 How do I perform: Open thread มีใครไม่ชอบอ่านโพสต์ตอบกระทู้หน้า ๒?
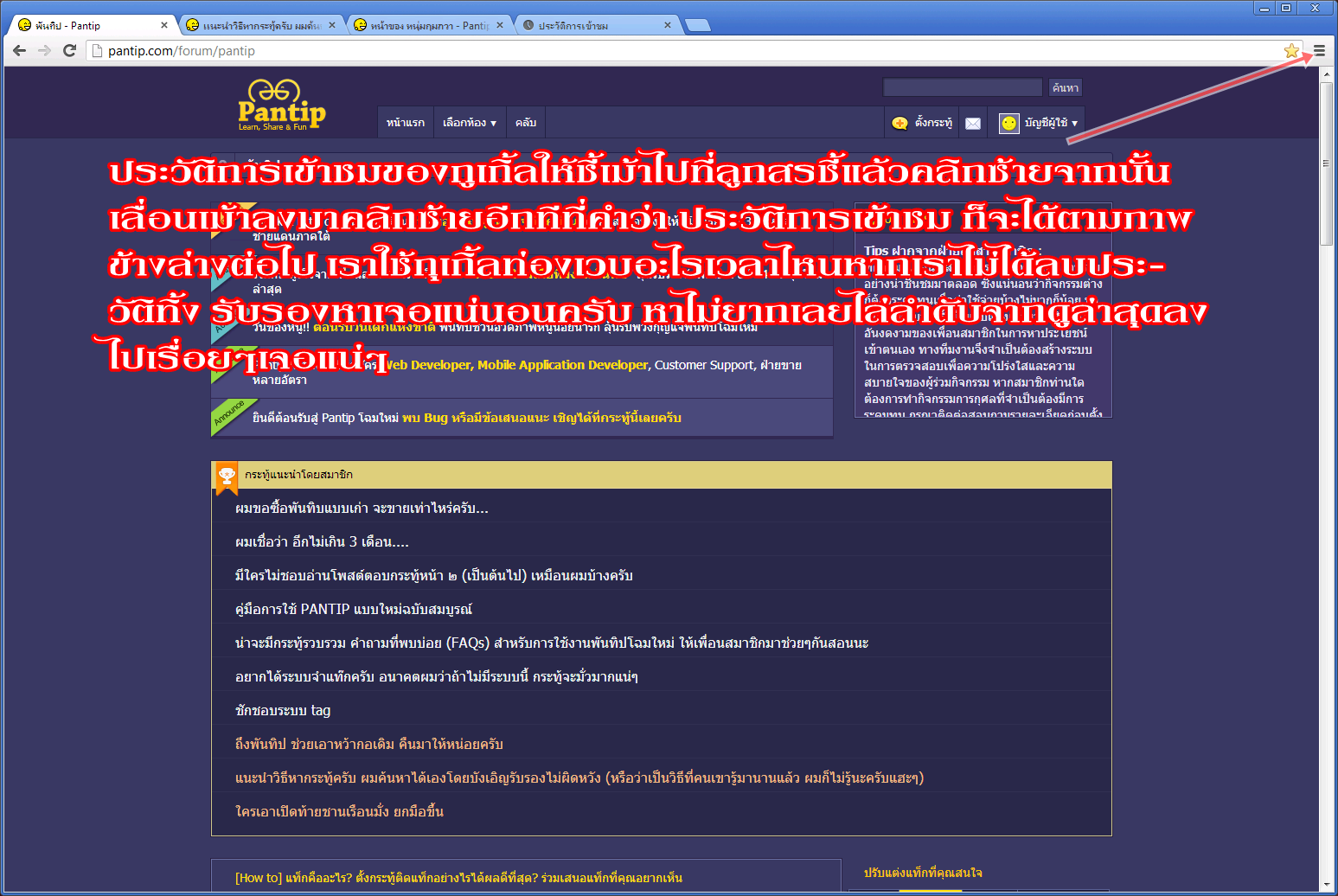[x=434, y=576]
